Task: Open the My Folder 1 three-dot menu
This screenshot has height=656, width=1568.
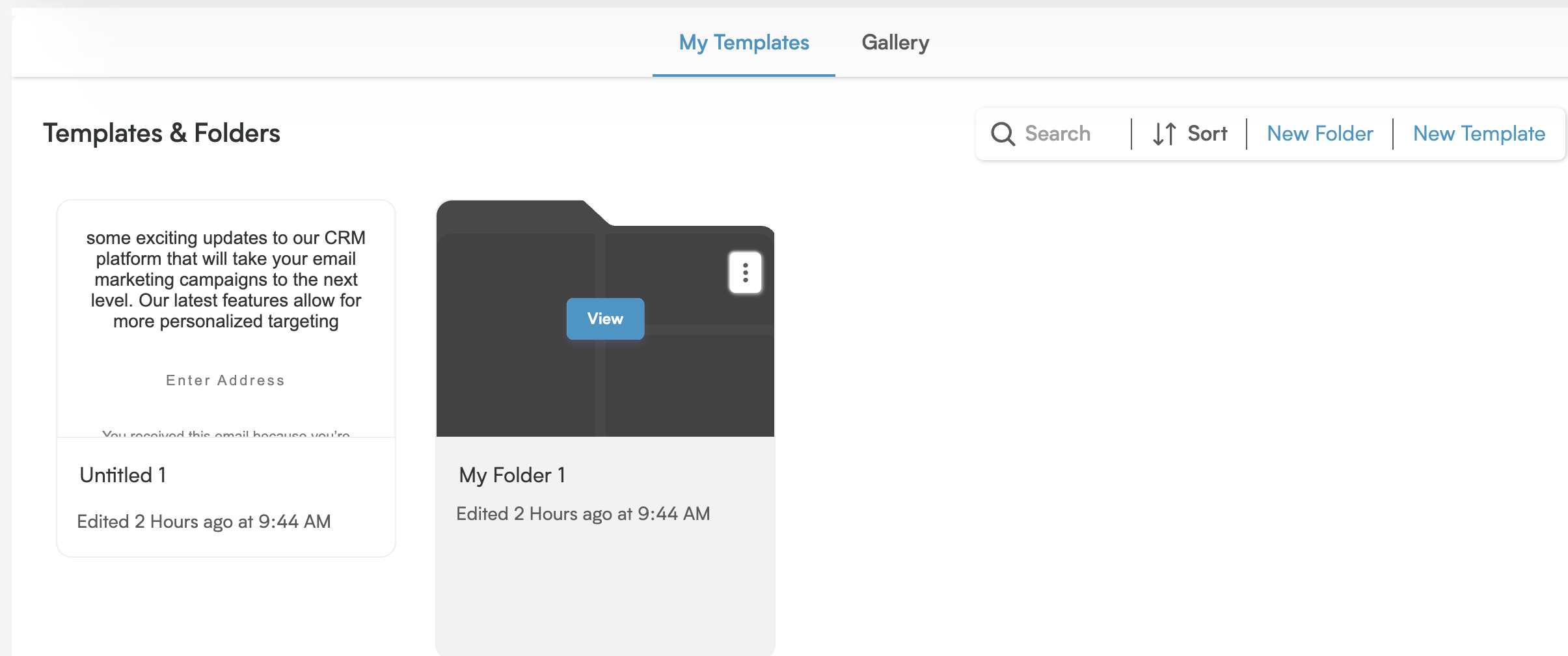Action: [745, 272]
